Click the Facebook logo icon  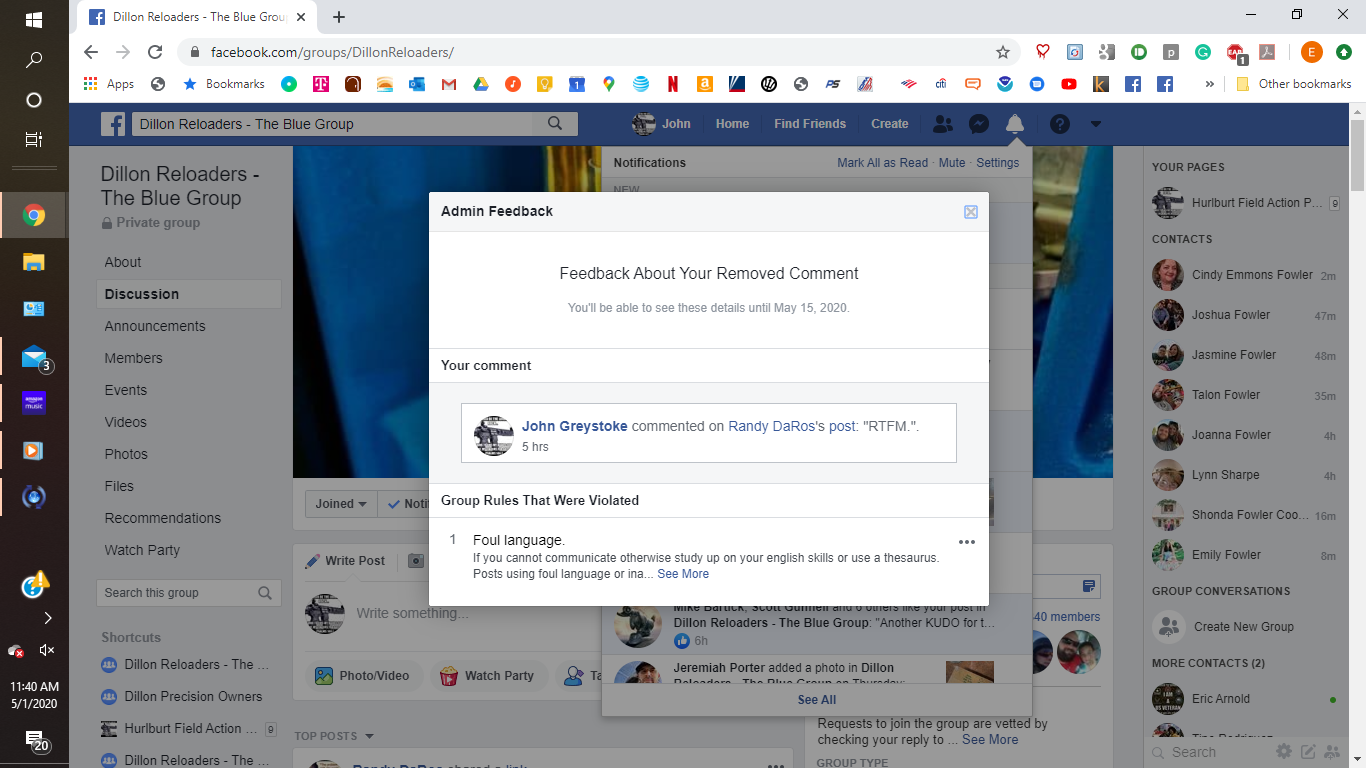coord(113,124)
